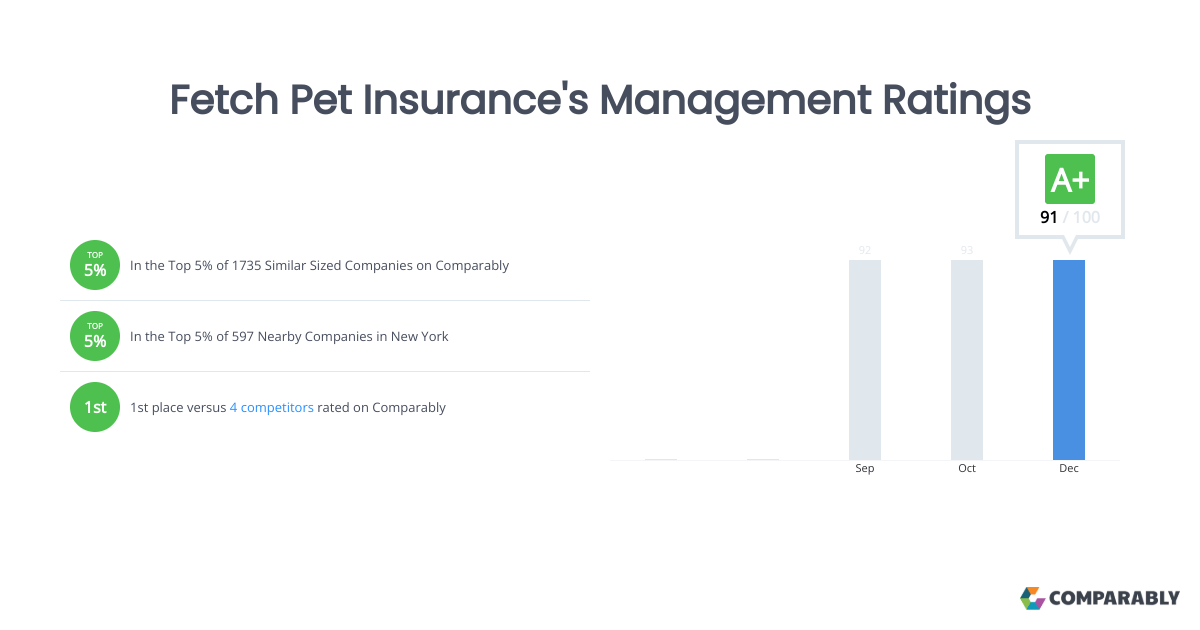Click the 1735 Similar Sized Companies text
This screenshot has width=1200, height=630.
tap(320, 266)
